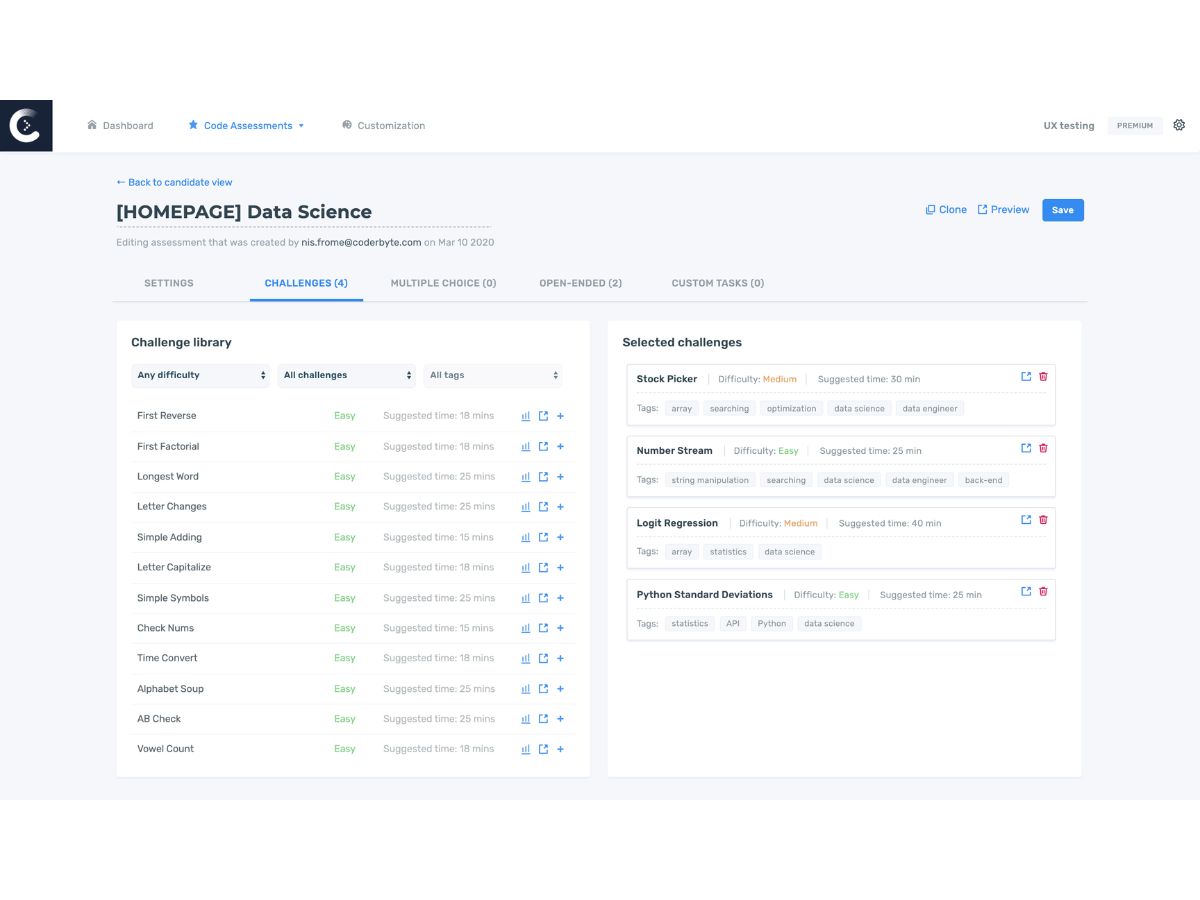
Task: Delete Logit Regression challenge
Action: (1043, 520)
